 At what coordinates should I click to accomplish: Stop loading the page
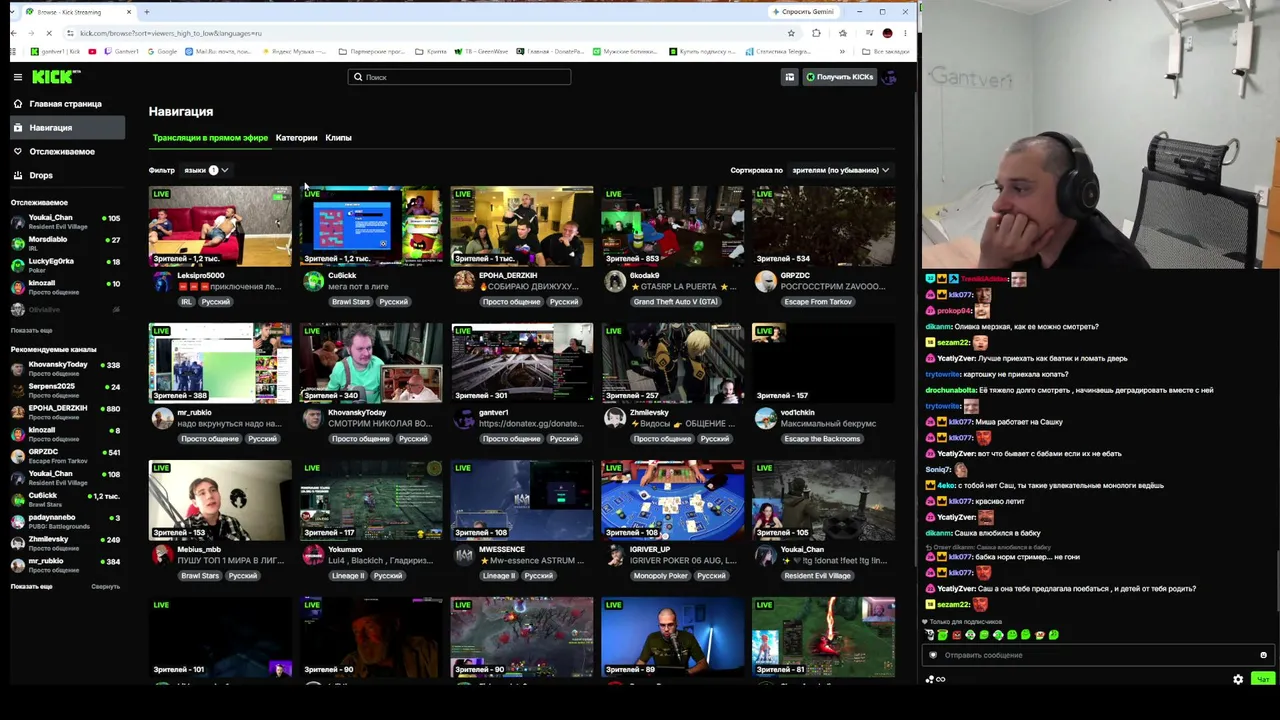point(51,33)
